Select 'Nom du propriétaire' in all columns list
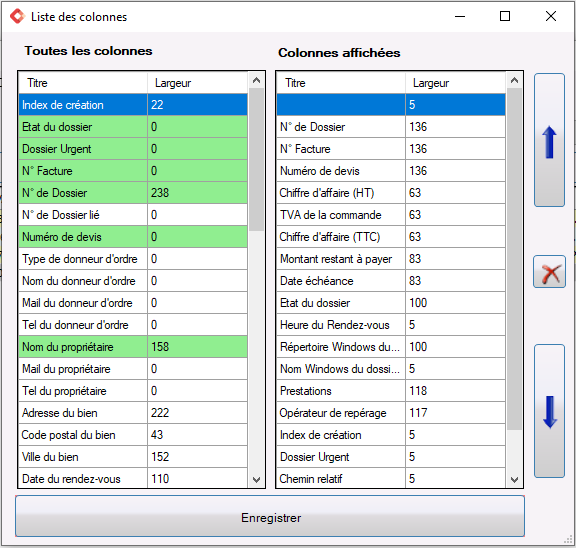 coord(133,347)
